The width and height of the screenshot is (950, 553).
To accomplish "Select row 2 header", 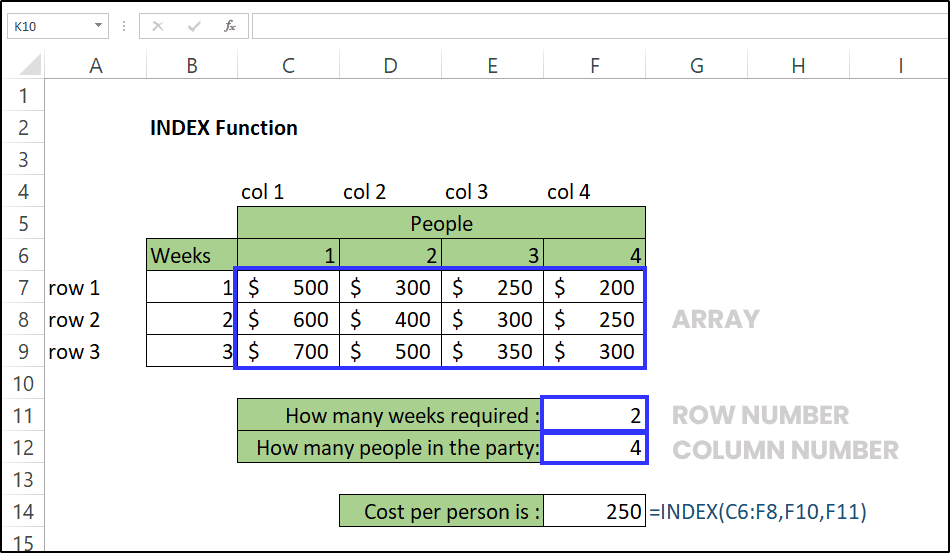I will click(x=23, y=127).
